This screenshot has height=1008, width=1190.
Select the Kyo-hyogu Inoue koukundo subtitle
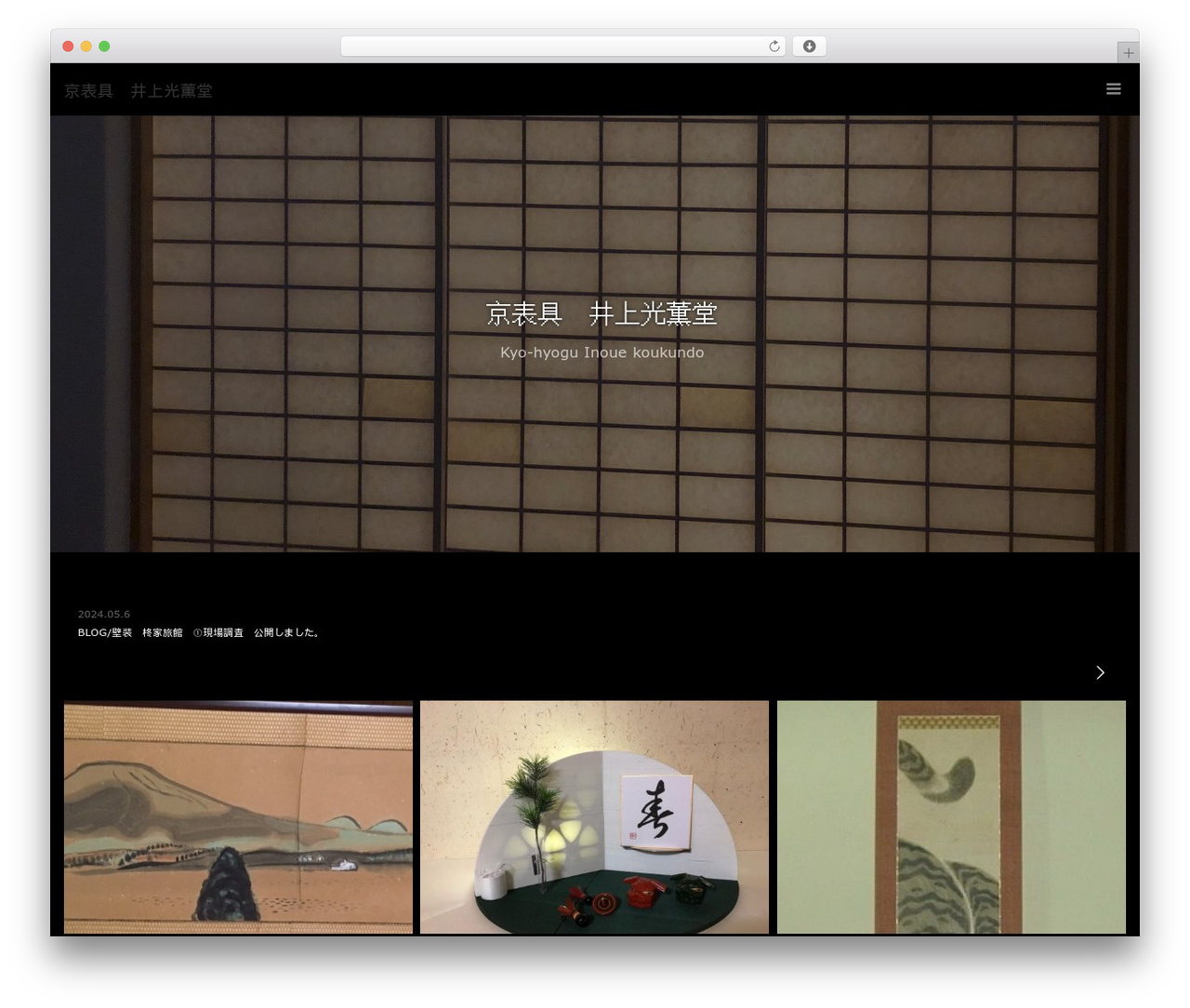point(602,352)
